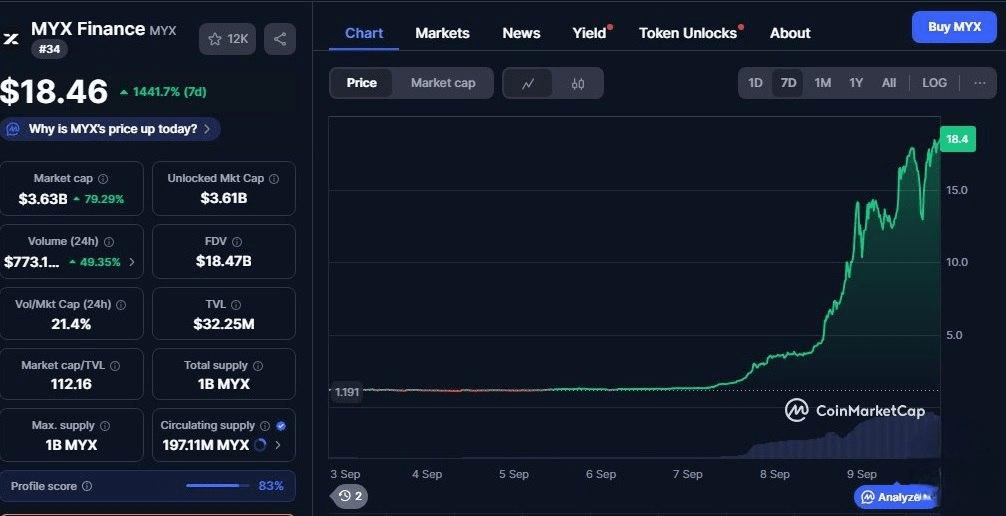Switch to line chart icon
The width and height of the screenshot is (1006, 516).
[x=528, y=83]
